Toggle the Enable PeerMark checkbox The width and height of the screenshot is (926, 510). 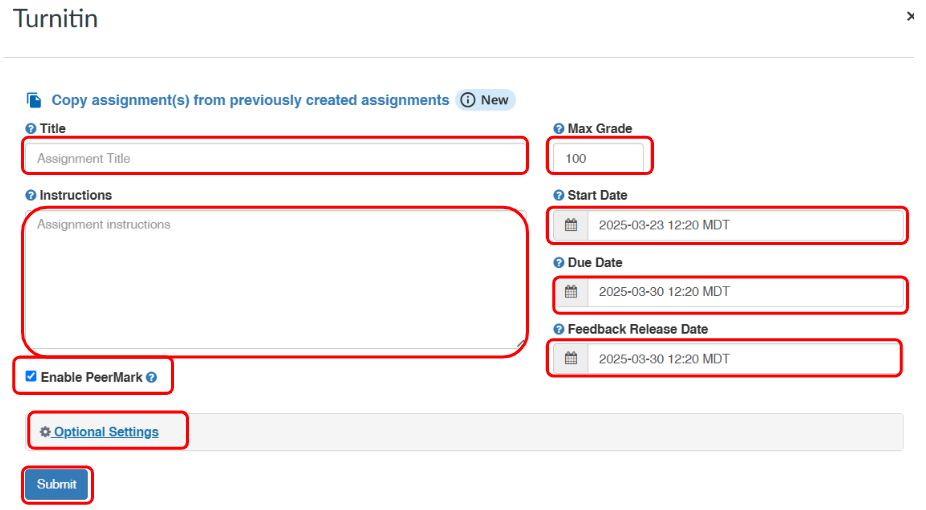(x=32, y=377)
